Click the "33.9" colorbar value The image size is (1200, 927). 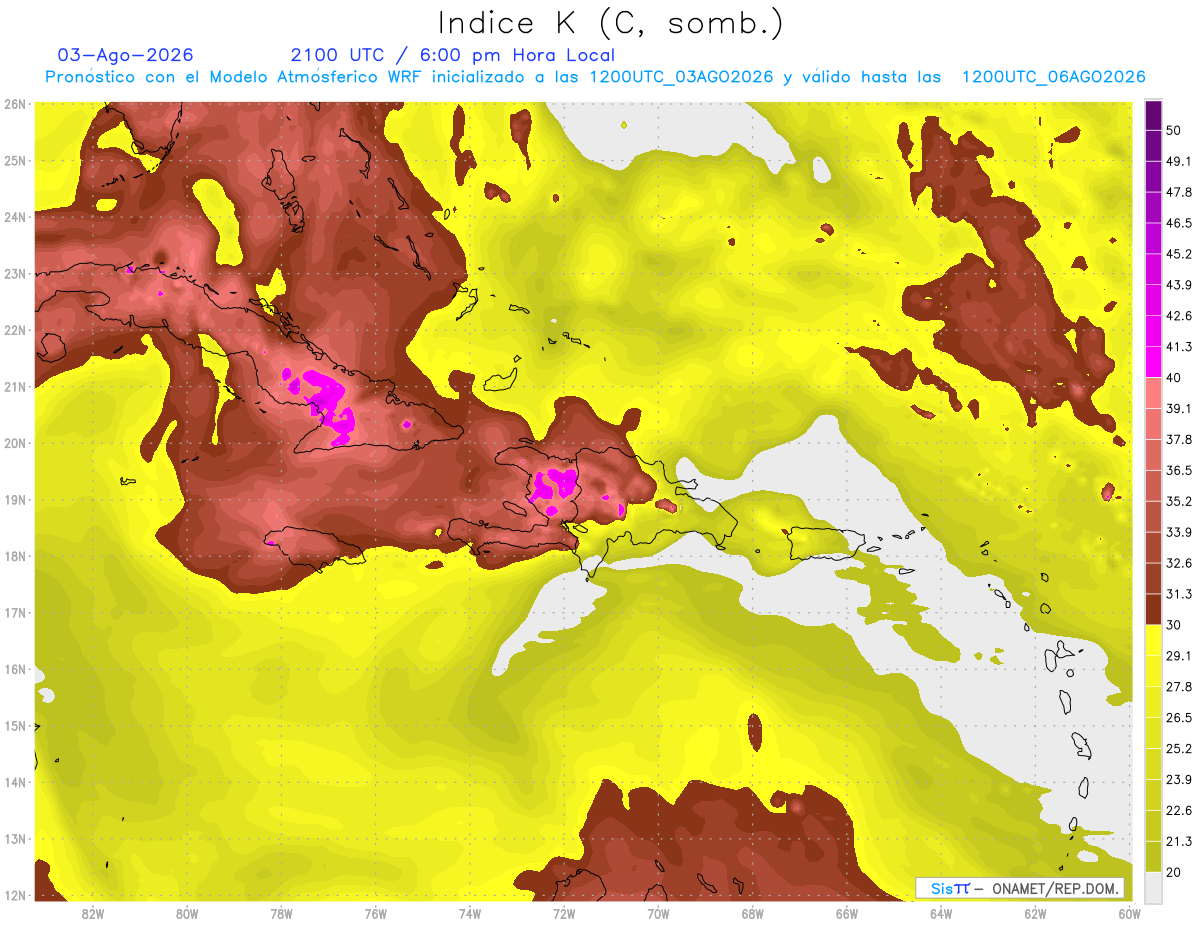[x=1179, y=532]
